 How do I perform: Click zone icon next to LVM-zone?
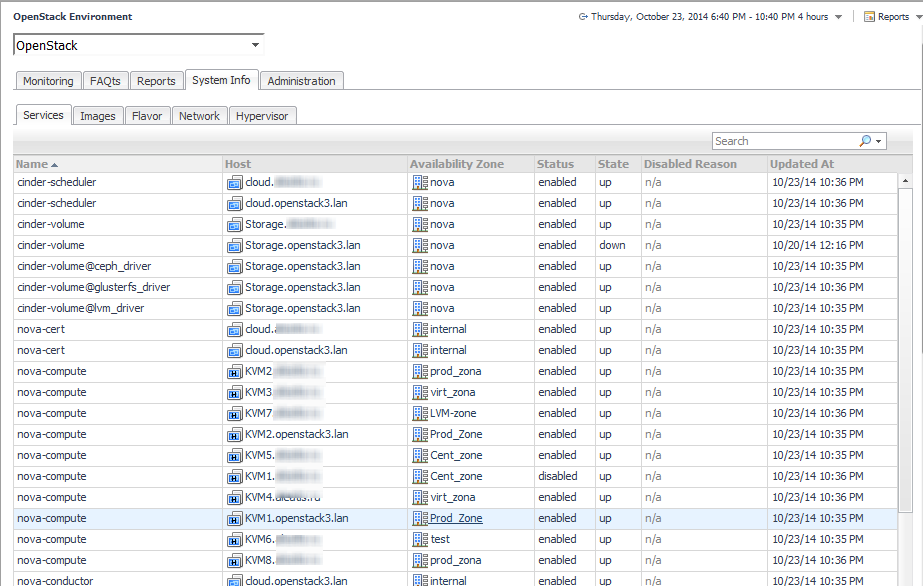point(420,414)
